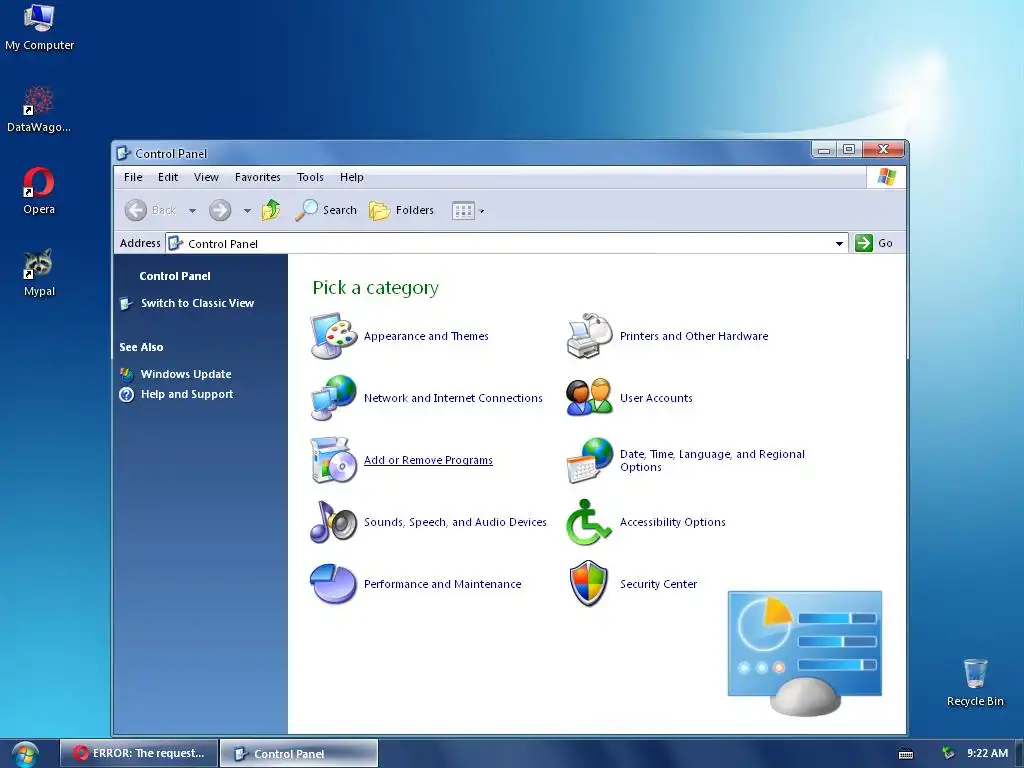Click the Control Panel taskbar button
Viewport: 1024px width, 768px height.
(x=299, y=753)
